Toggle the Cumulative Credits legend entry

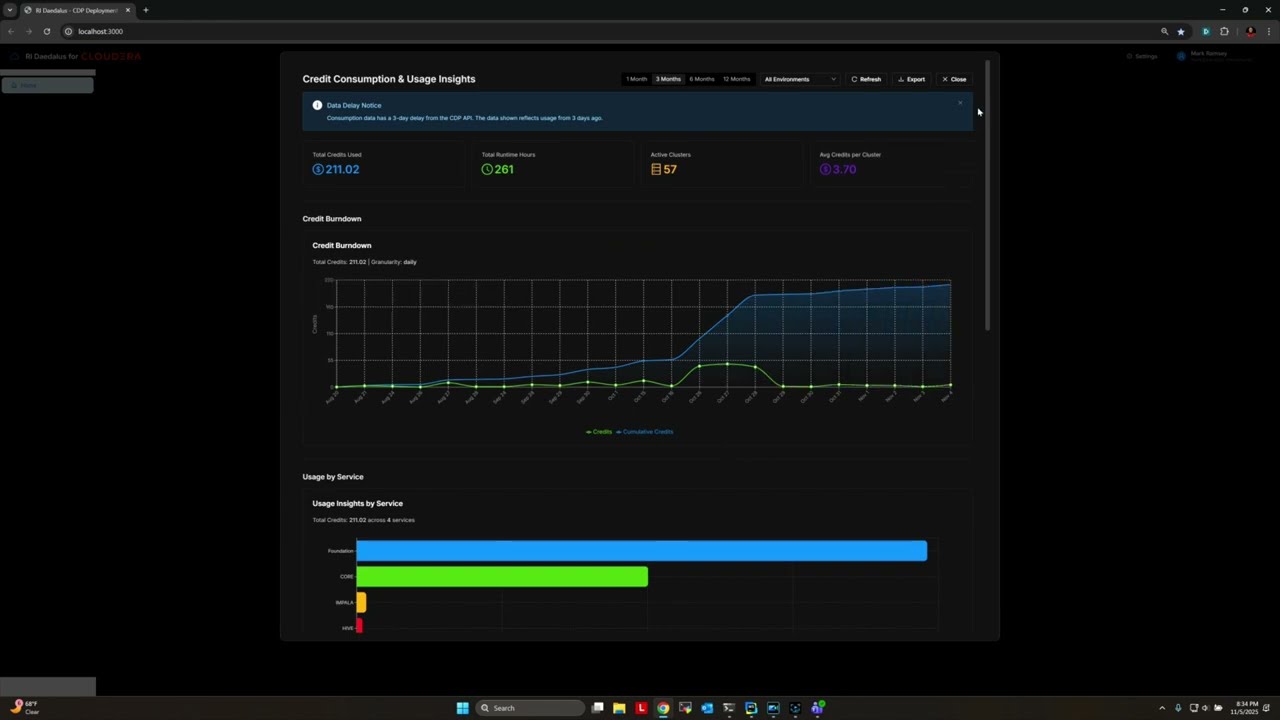tap(645, 432)
